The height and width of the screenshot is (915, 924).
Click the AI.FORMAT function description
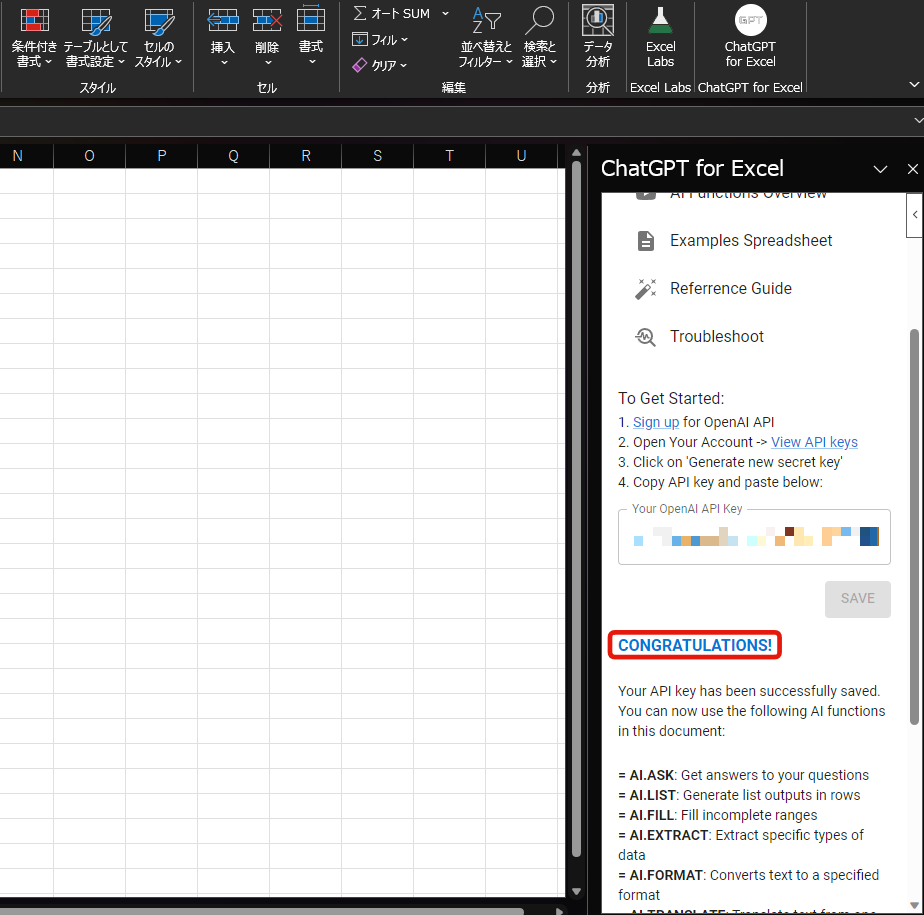748,886
